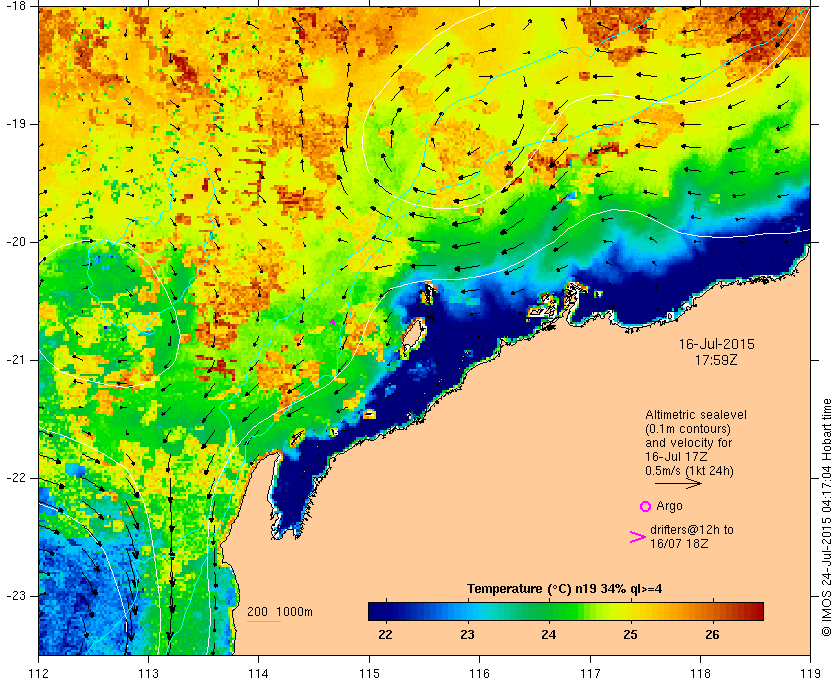Click the "Temperature (°C) n19 34% ql>=4" title
840x680 pixels.
pos(565,589)
